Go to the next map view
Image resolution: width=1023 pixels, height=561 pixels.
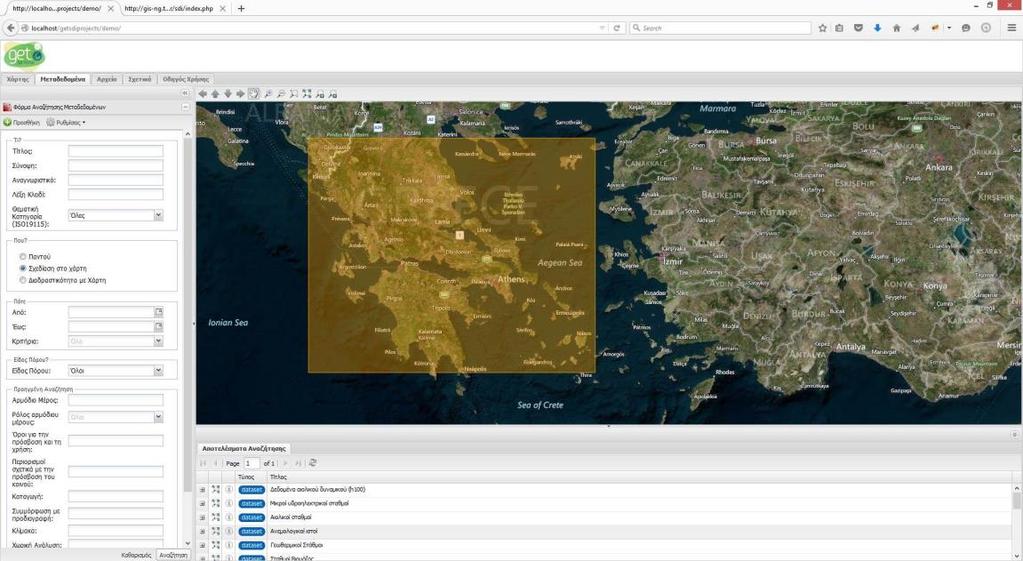(333, 94)
